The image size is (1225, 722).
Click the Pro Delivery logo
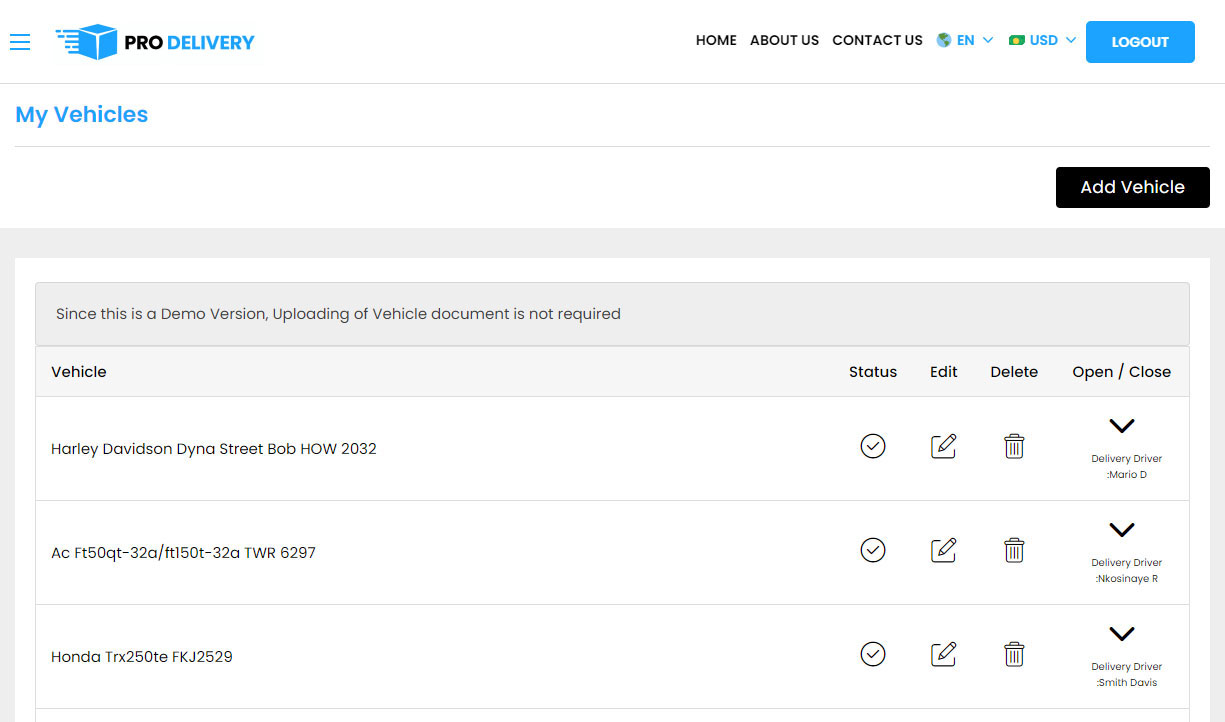point(156,42)
